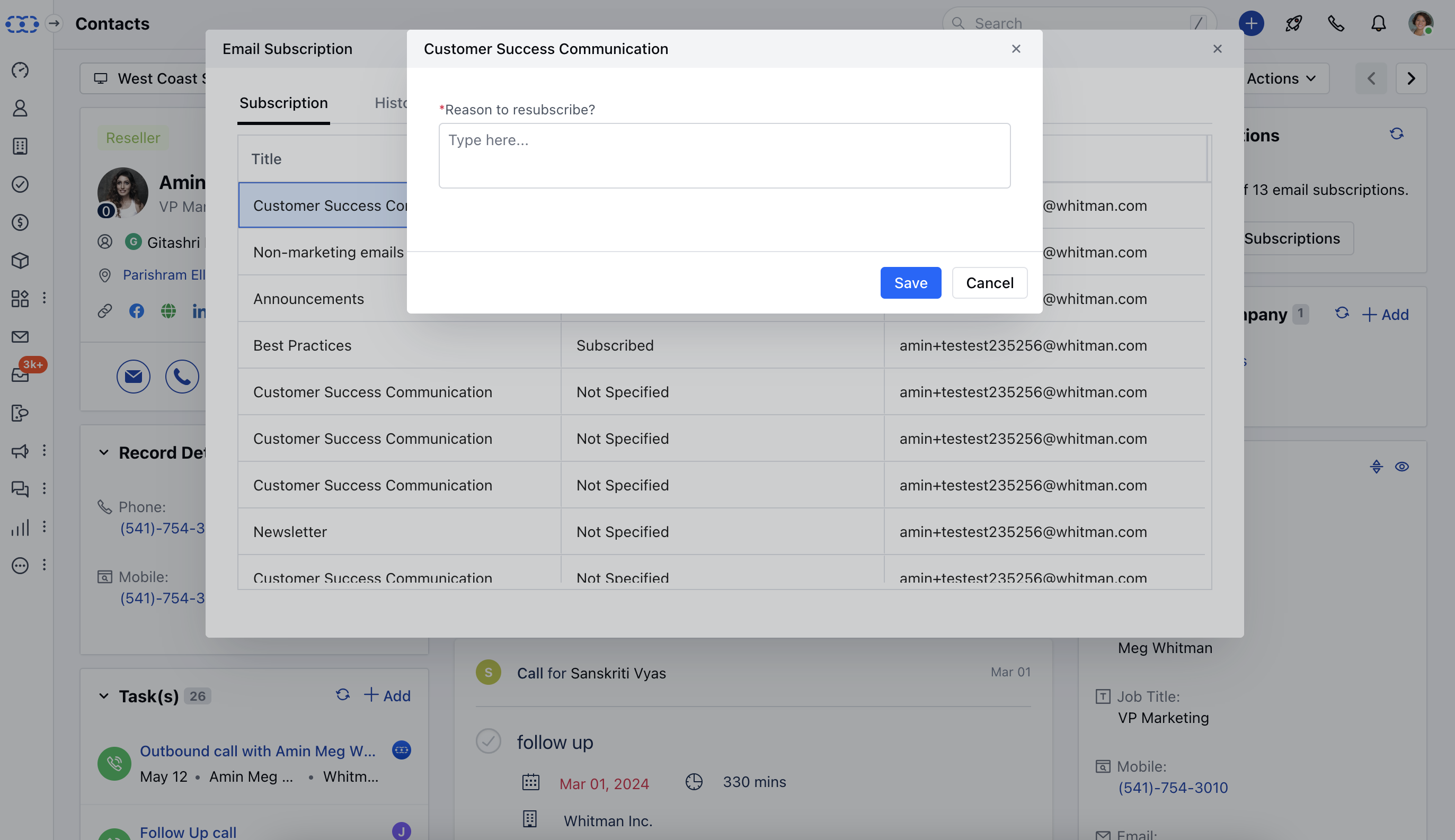Click the rocket icon in top bar

(x=1293, y=24)
